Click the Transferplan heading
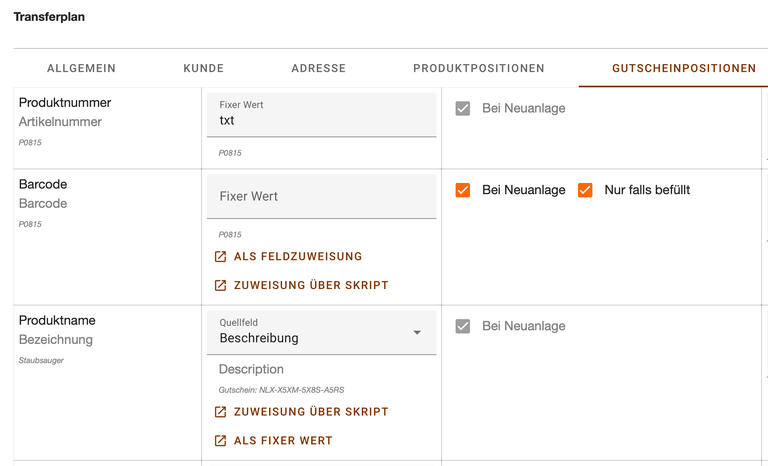Screen dimensions: 768x466 49,17
